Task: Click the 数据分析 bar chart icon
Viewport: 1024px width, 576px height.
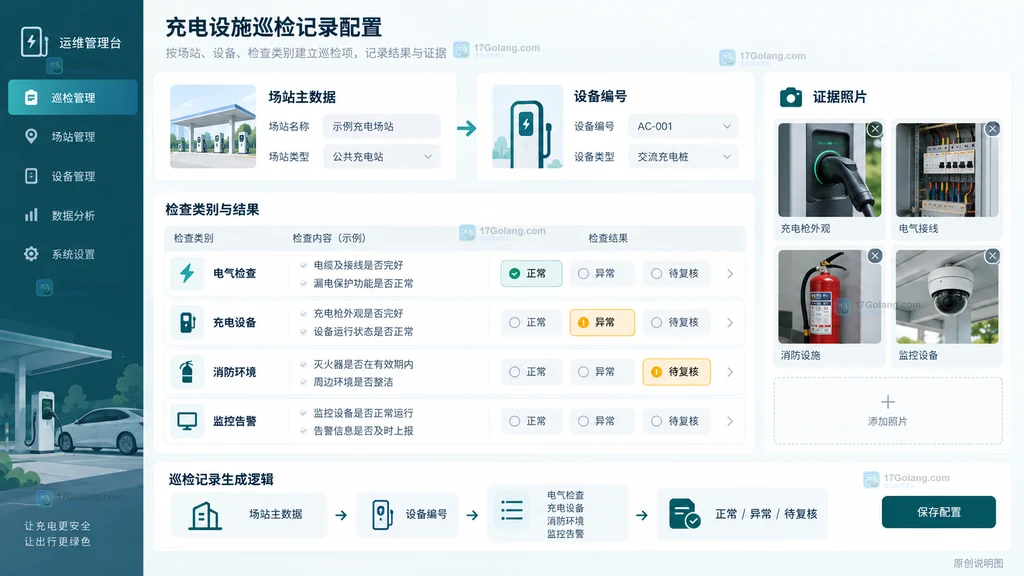Action: click(31, 215)
